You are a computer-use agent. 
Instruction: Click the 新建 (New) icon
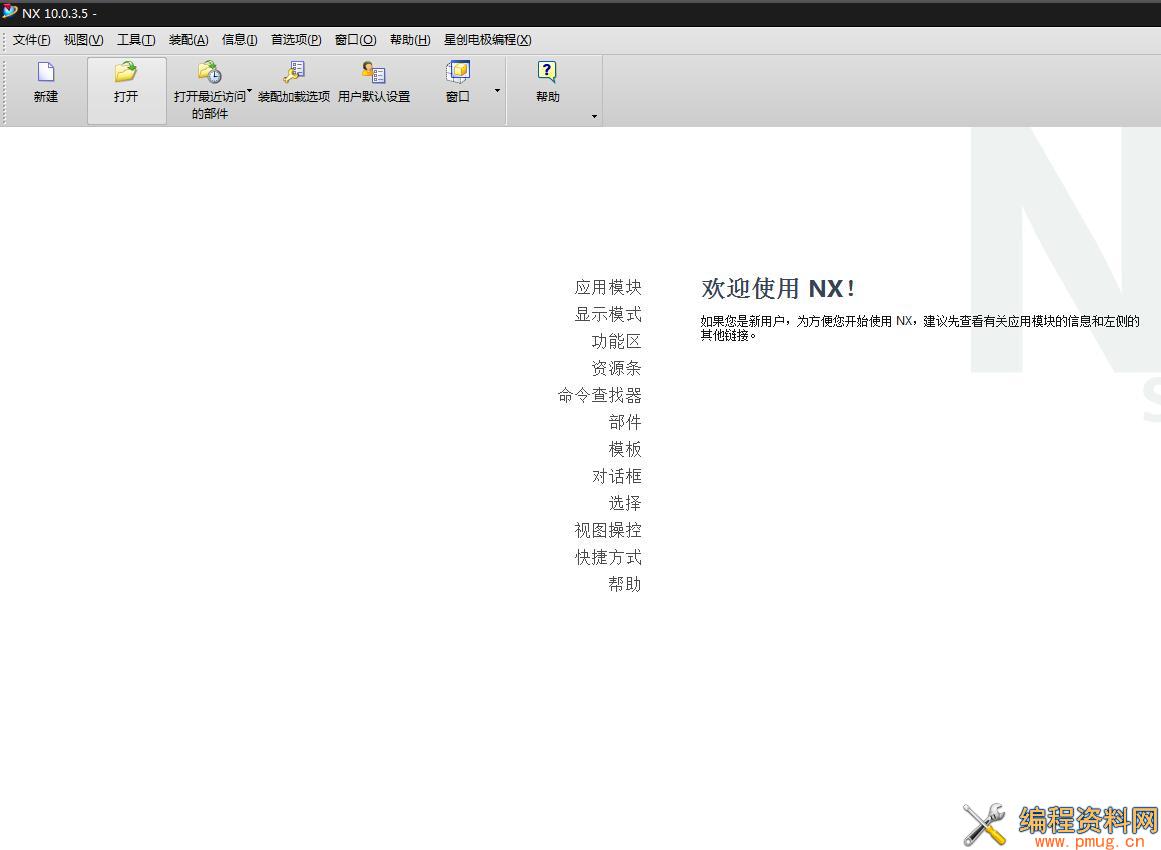click(x=46, y=72)
